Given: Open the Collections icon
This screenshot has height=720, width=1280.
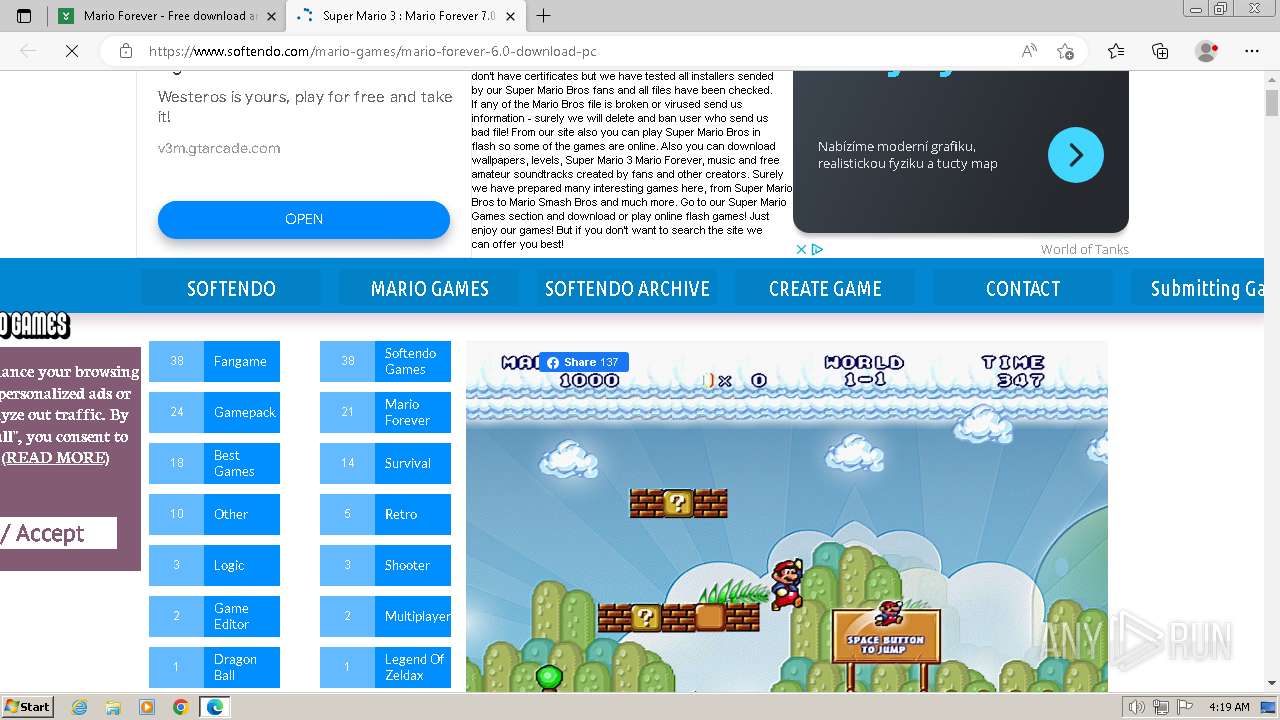Looking at the screenshot, I should pyautogui.click(x=1160, y=51).
